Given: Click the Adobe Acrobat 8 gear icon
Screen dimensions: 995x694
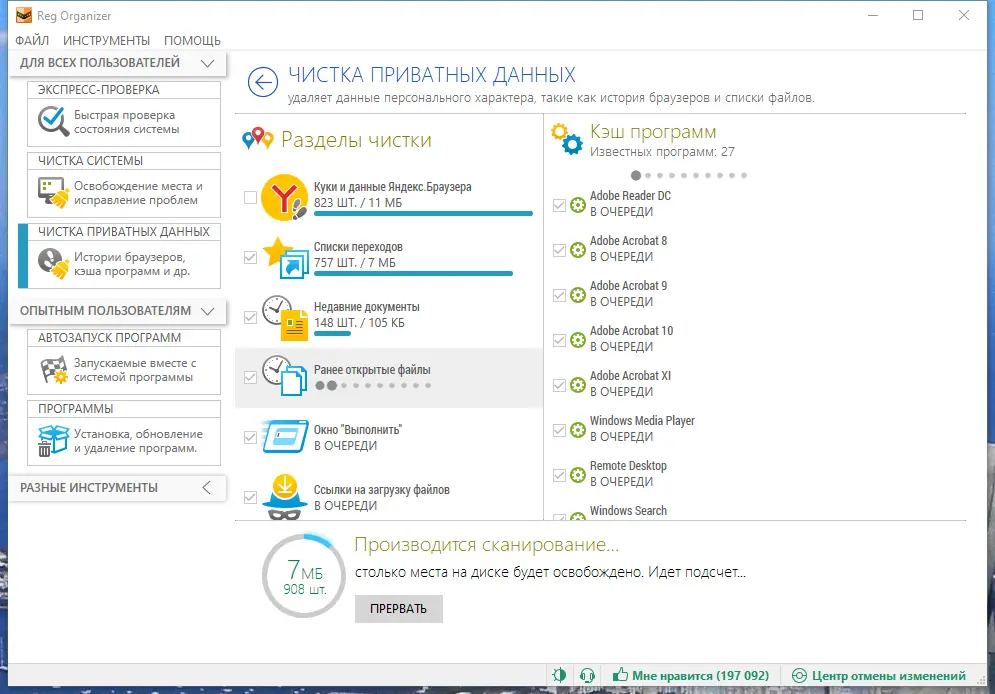Looking at the screenshot, I should pos(577,250).
